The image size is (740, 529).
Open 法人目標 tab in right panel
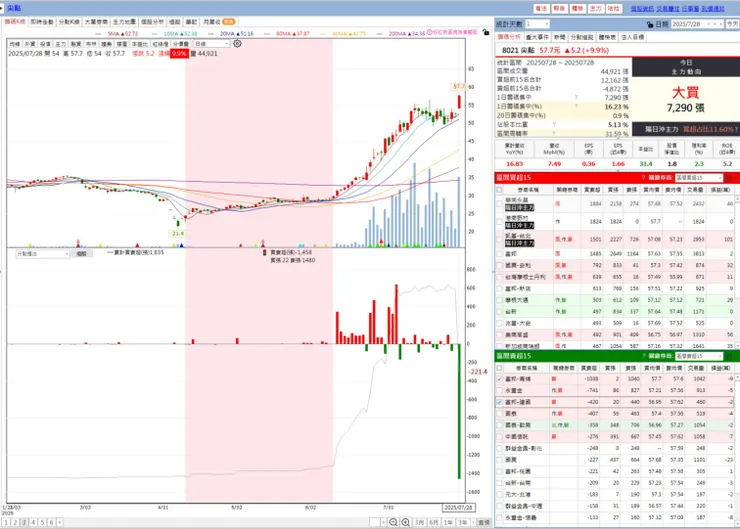click(632, 37)
